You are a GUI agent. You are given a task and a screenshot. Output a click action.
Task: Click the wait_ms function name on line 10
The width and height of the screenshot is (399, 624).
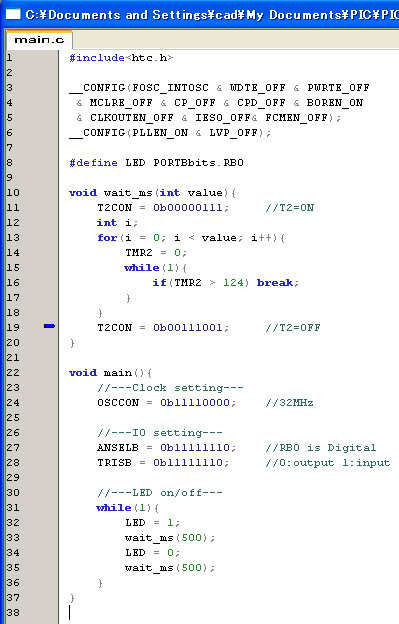(x=128, y=193)
